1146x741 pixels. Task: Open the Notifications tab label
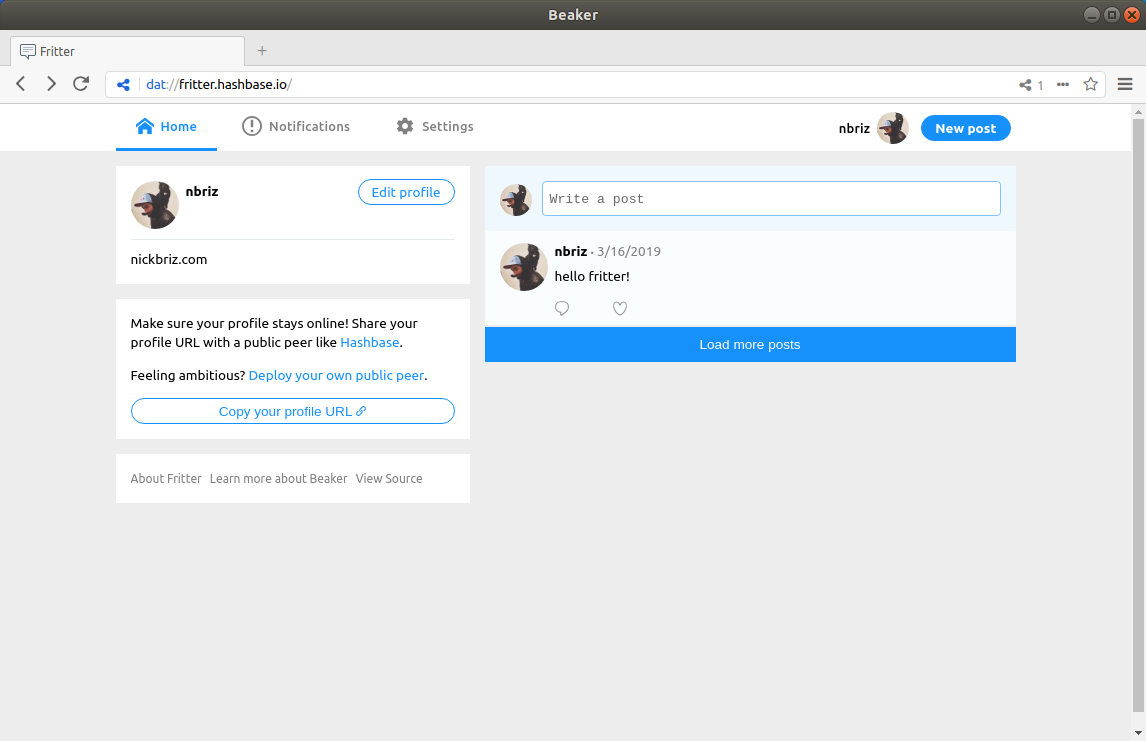click(309, 126)
